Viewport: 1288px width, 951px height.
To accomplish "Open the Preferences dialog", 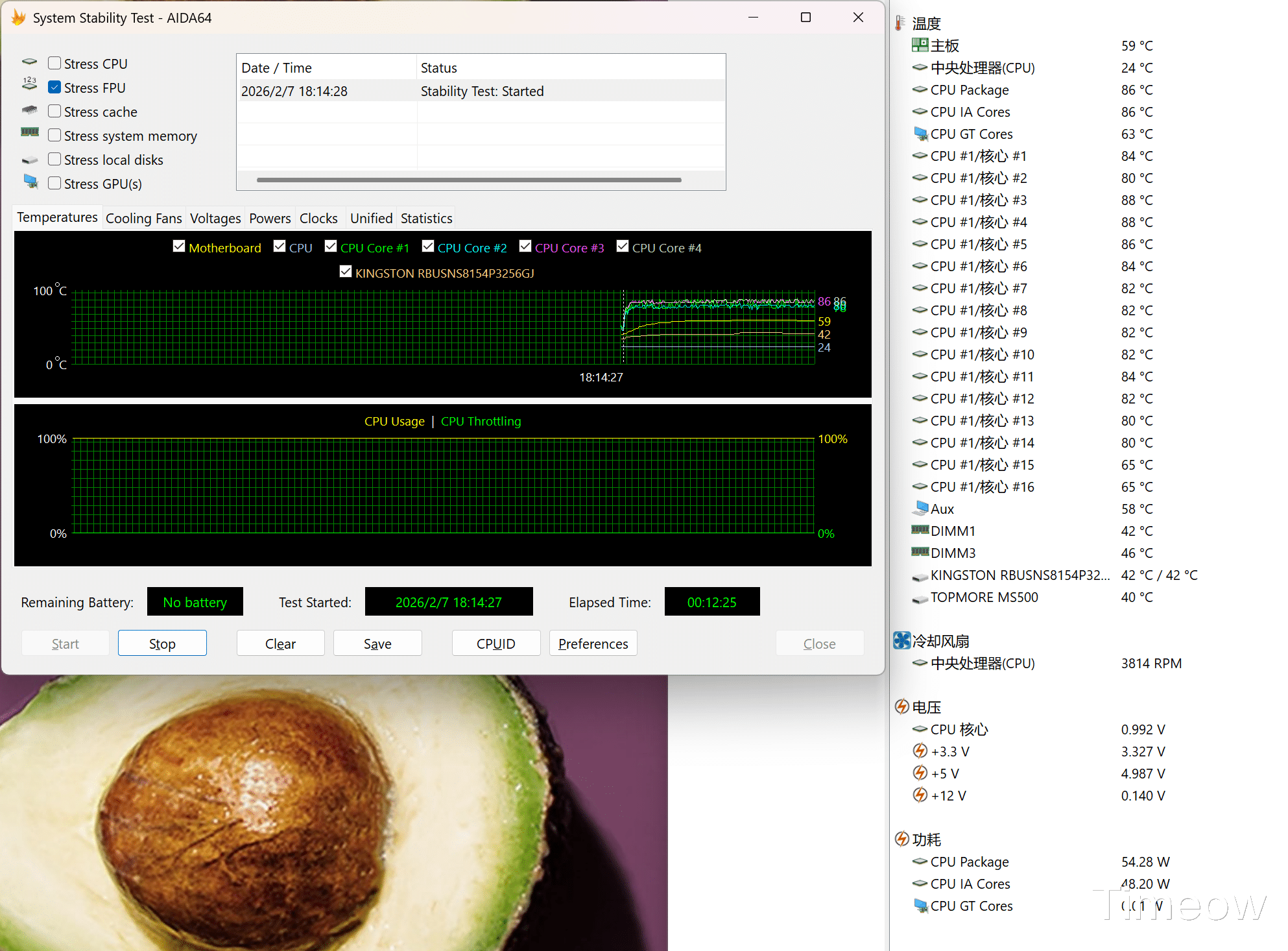I will click(593, 644).
